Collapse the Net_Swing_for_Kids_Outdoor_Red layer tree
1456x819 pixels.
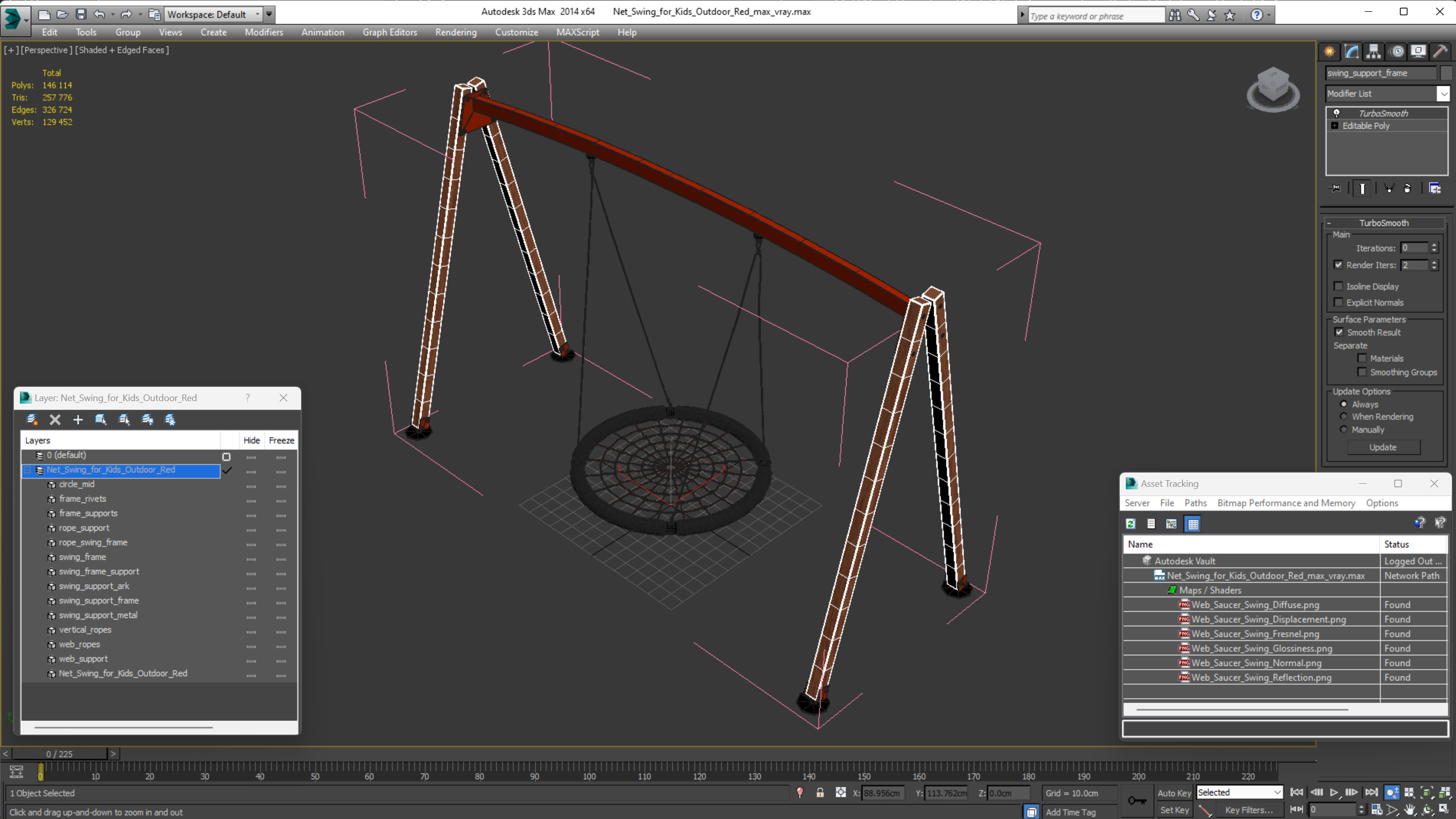[x=27, y=469]
